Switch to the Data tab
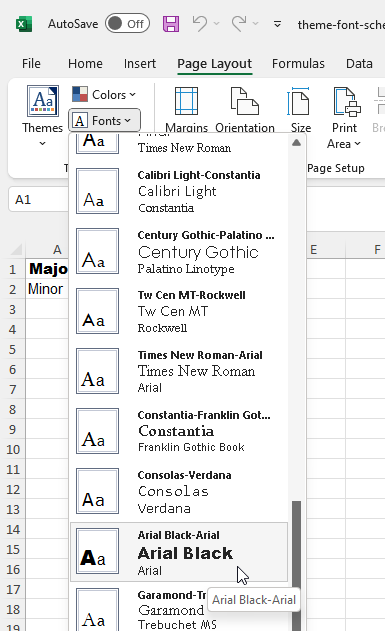This screenshot has height=631, width=385. click(359, 64)
